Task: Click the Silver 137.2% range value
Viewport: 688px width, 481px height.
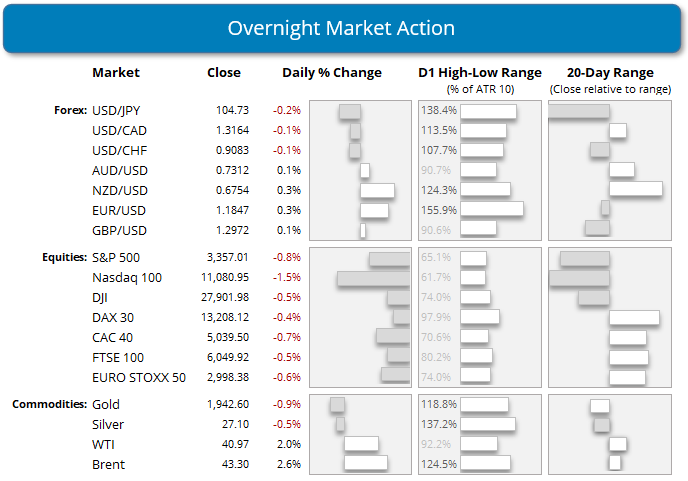Action: pyautogui.click(x=439, y=425)
